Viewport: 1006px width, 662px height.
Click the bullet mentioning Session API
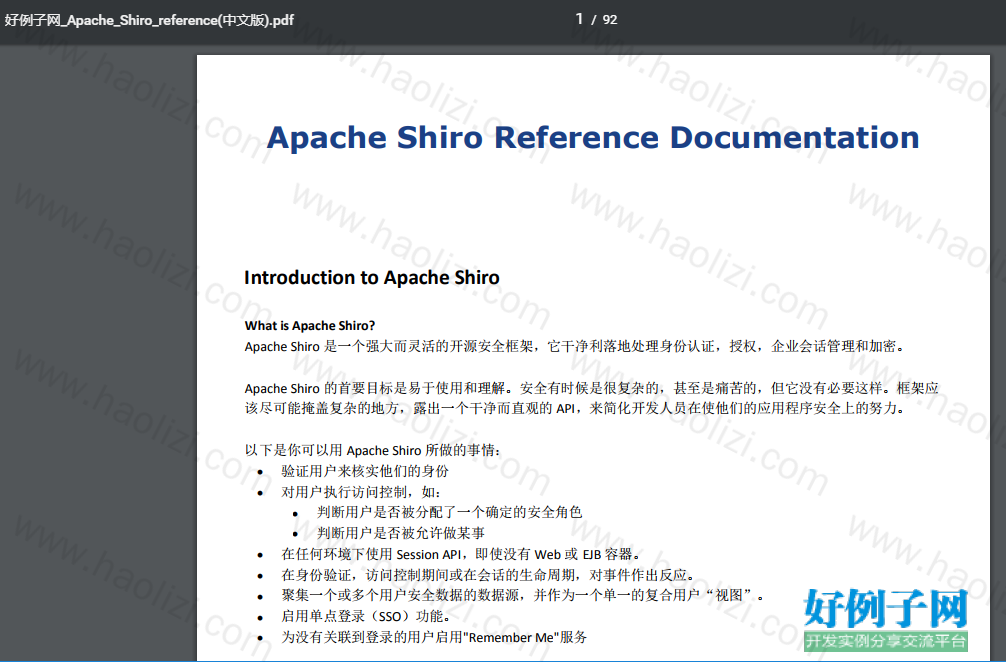pos(461,554)
